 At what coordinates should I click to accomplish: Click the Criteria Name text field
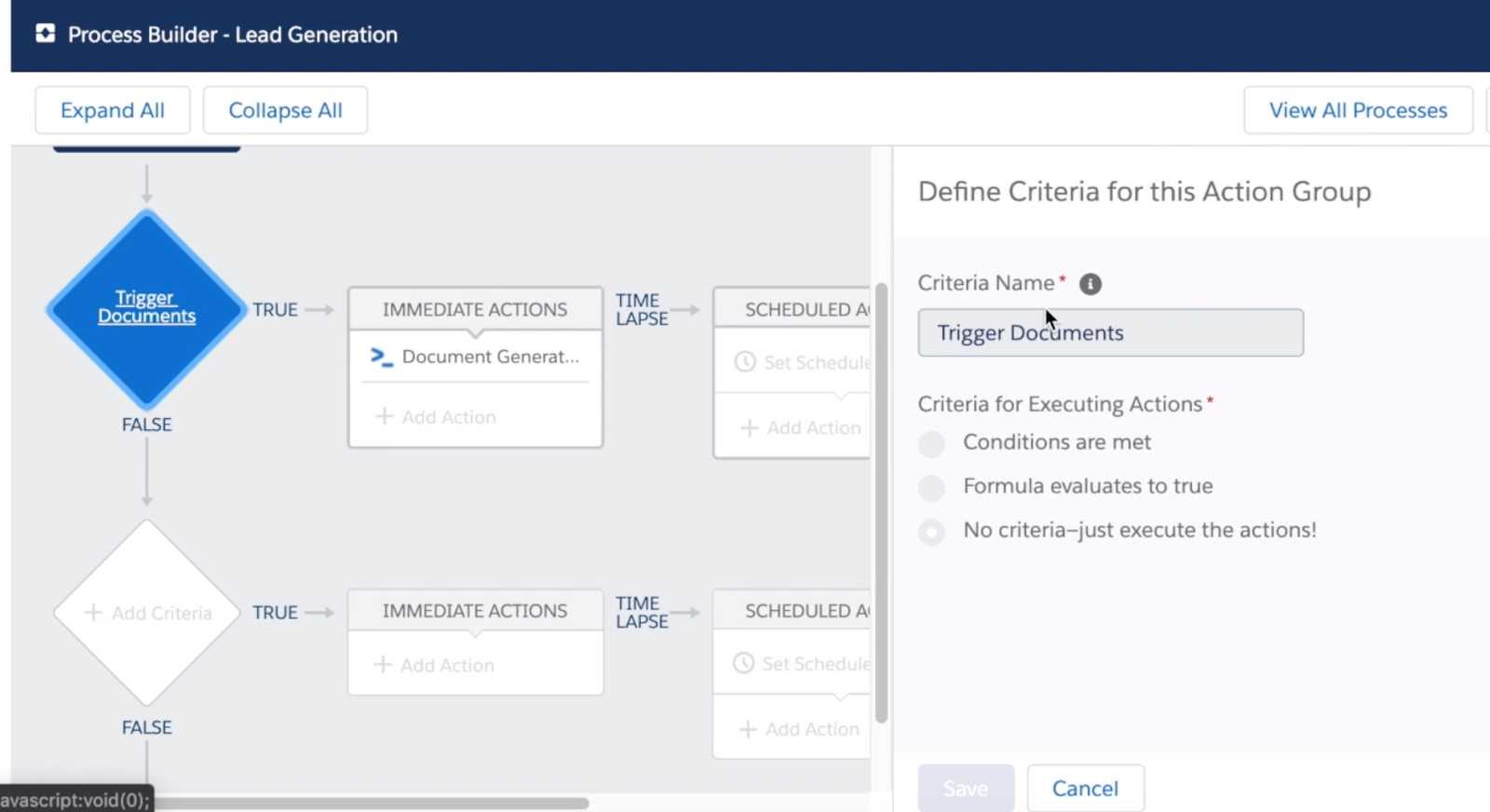coord(1110,333)
